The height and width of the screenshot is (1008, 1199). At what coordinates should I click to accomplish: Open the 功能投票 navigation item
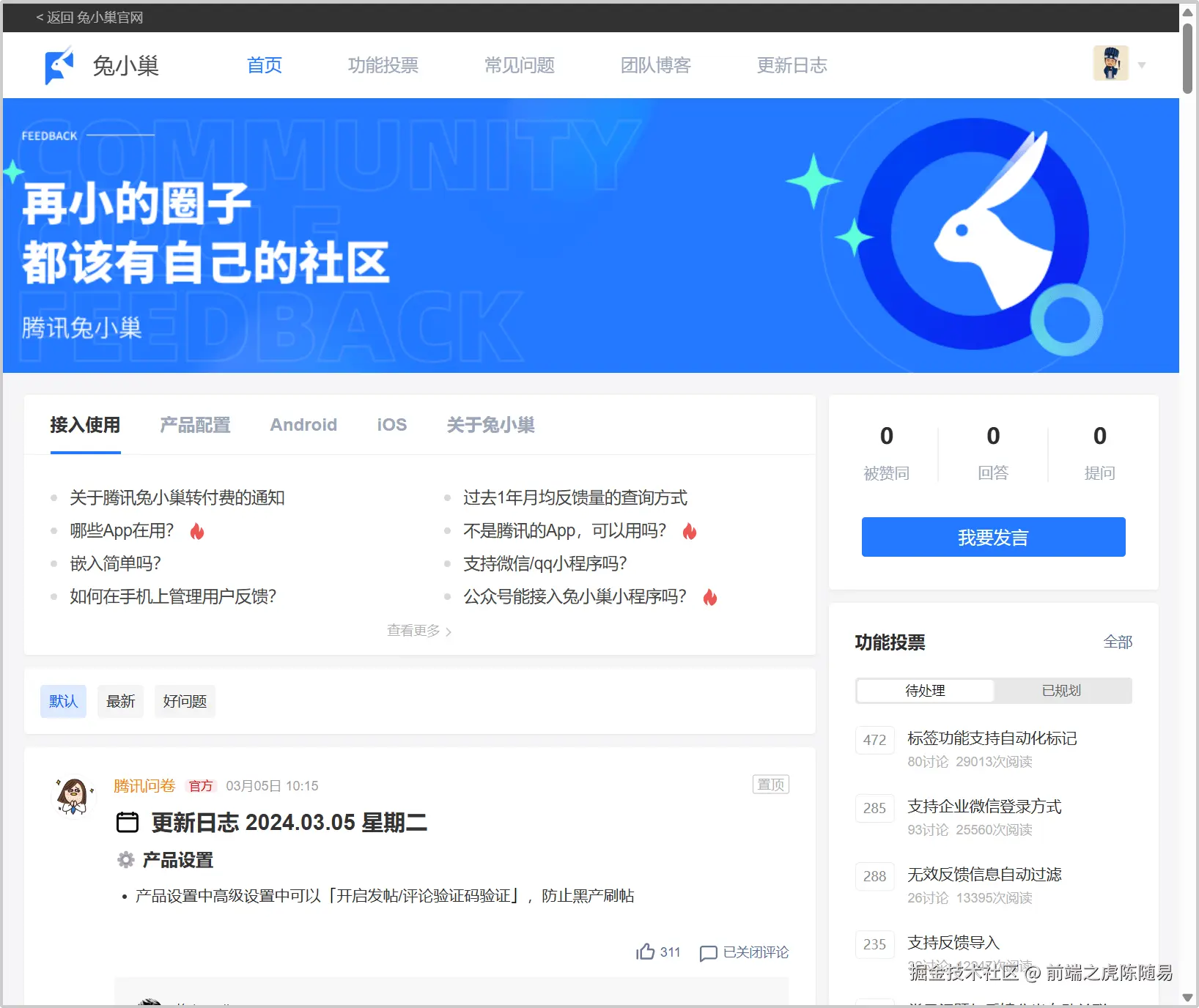[383, 65]
